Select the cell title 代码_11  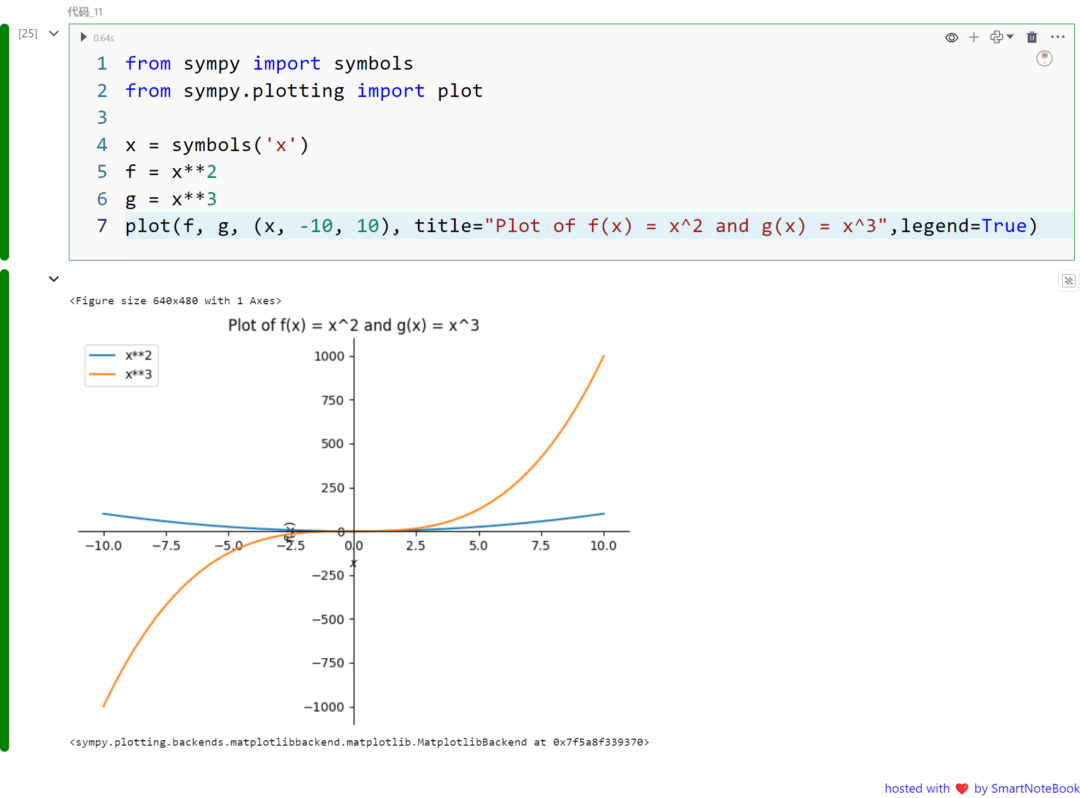pos(85,11)
